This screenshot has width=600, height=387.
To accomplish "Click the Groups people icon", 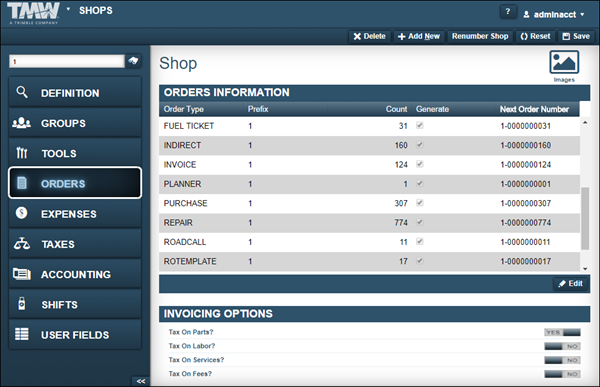I will coord(21,123).
